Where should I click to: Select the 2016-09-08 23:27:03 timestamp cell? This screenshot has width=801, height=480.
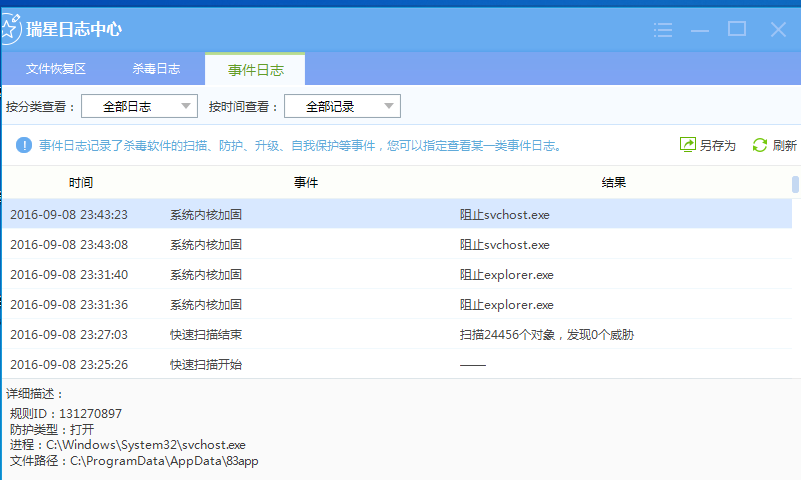point(69,334)
